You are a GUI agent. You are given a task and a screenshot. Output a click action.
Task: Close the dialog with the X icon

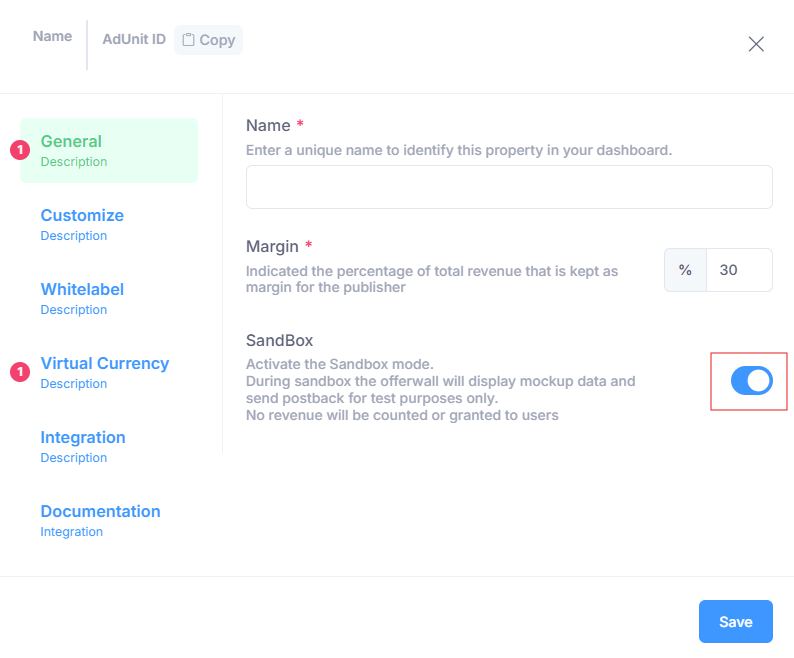[x=756, y=44]
